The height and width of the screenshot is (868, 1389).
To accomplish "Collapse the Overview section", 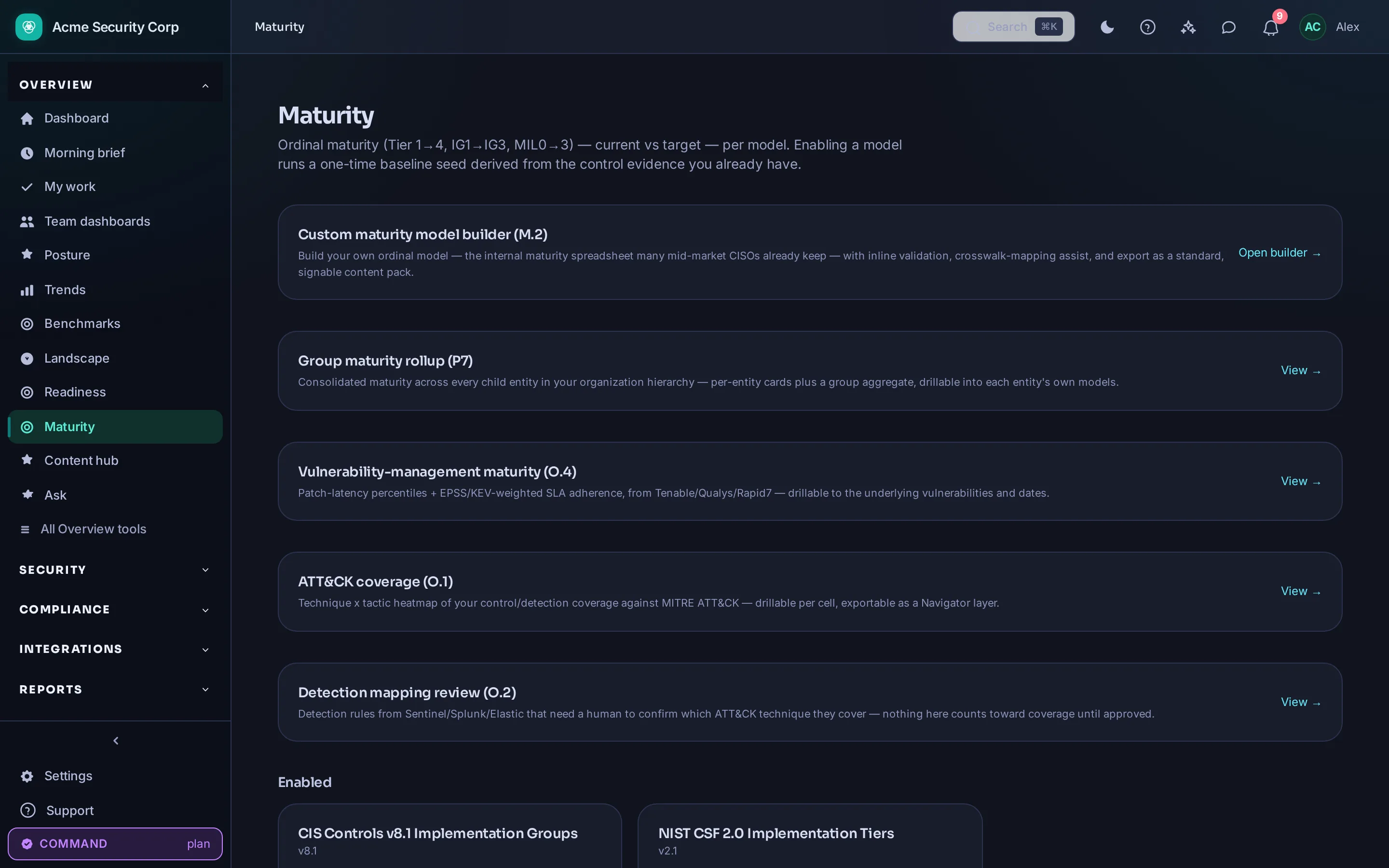I will pos(115,85).
